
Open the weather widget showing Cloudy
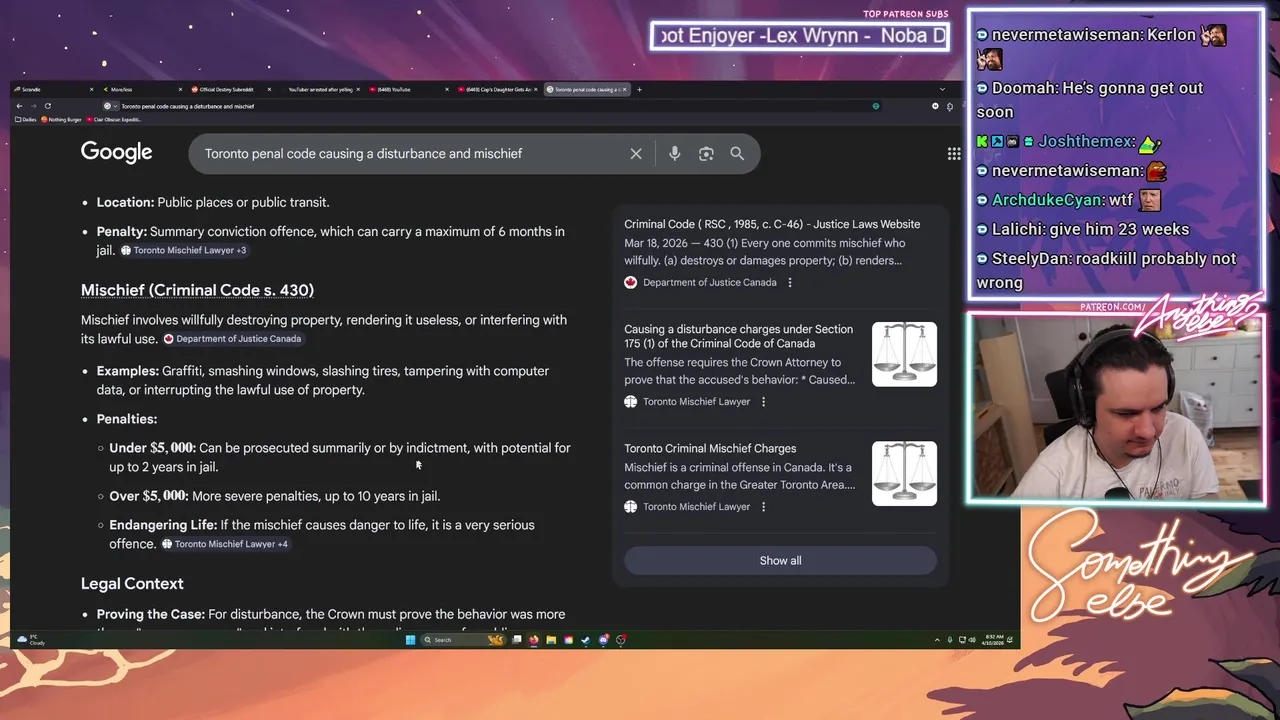tap(31, 640)
